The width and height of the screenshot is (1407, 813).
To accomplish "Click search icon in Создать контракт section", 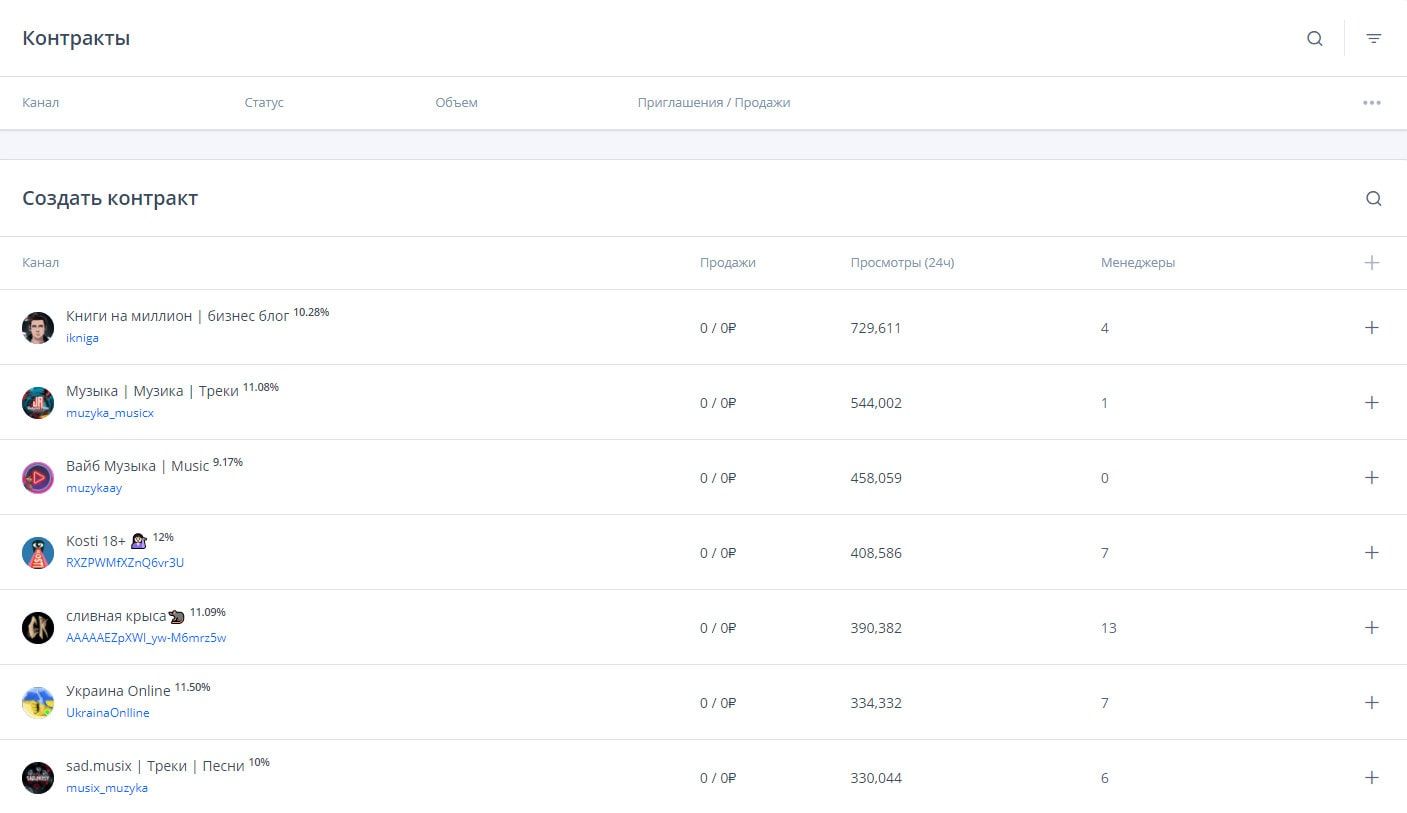I will click(1374, 199).
